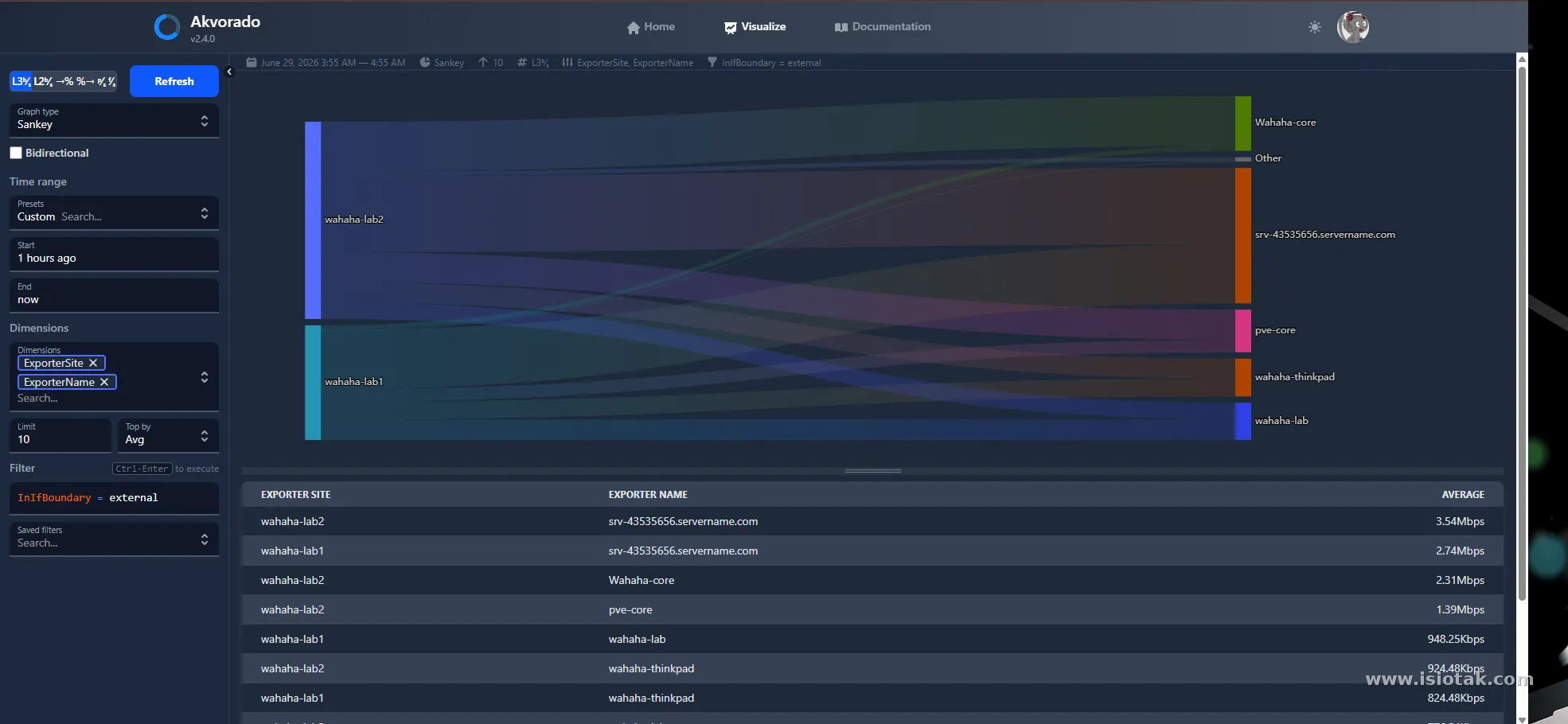Expand the Dimensions selector arrows
The height and width of the screenshot is (724, 1568).
coord(205,377)
